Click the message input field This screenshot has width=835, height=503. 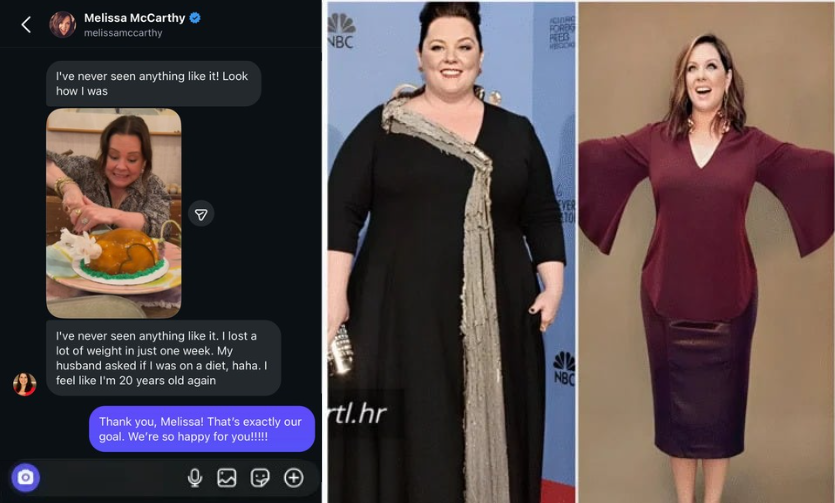[x=111, y=478]
